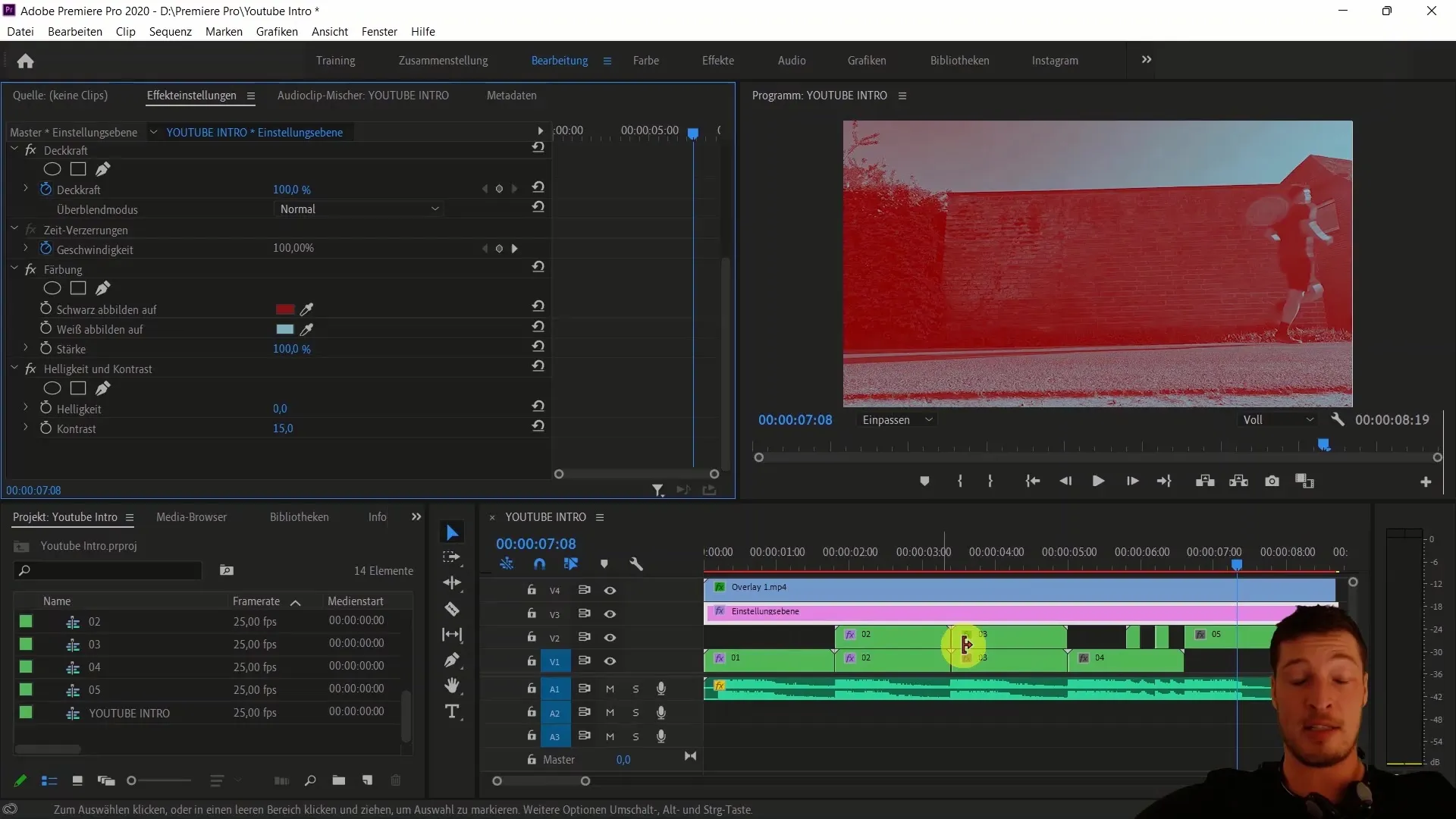The height and width of the screenshot is (819, 1456).
Task: Create new bin in Project panel
Action: coord(338,780)
